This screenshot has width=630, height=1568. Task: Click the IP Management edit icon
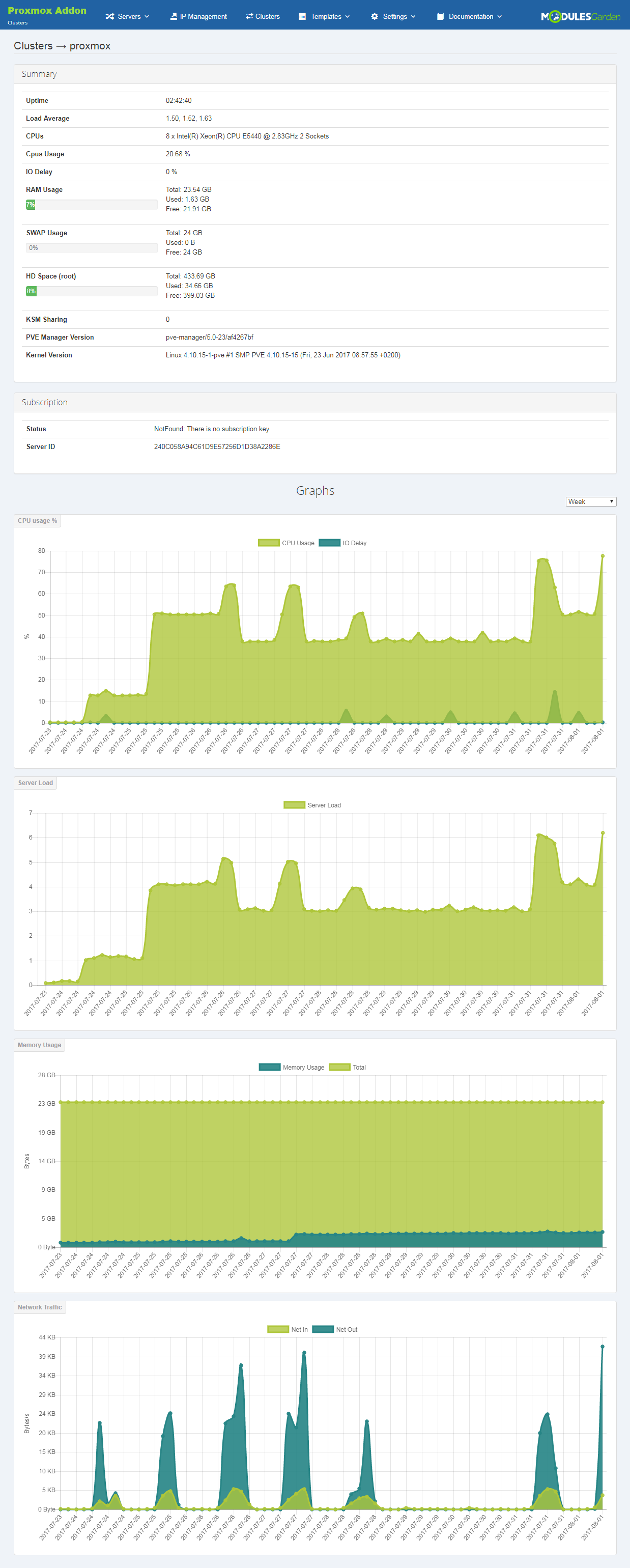tap(174, 16)
